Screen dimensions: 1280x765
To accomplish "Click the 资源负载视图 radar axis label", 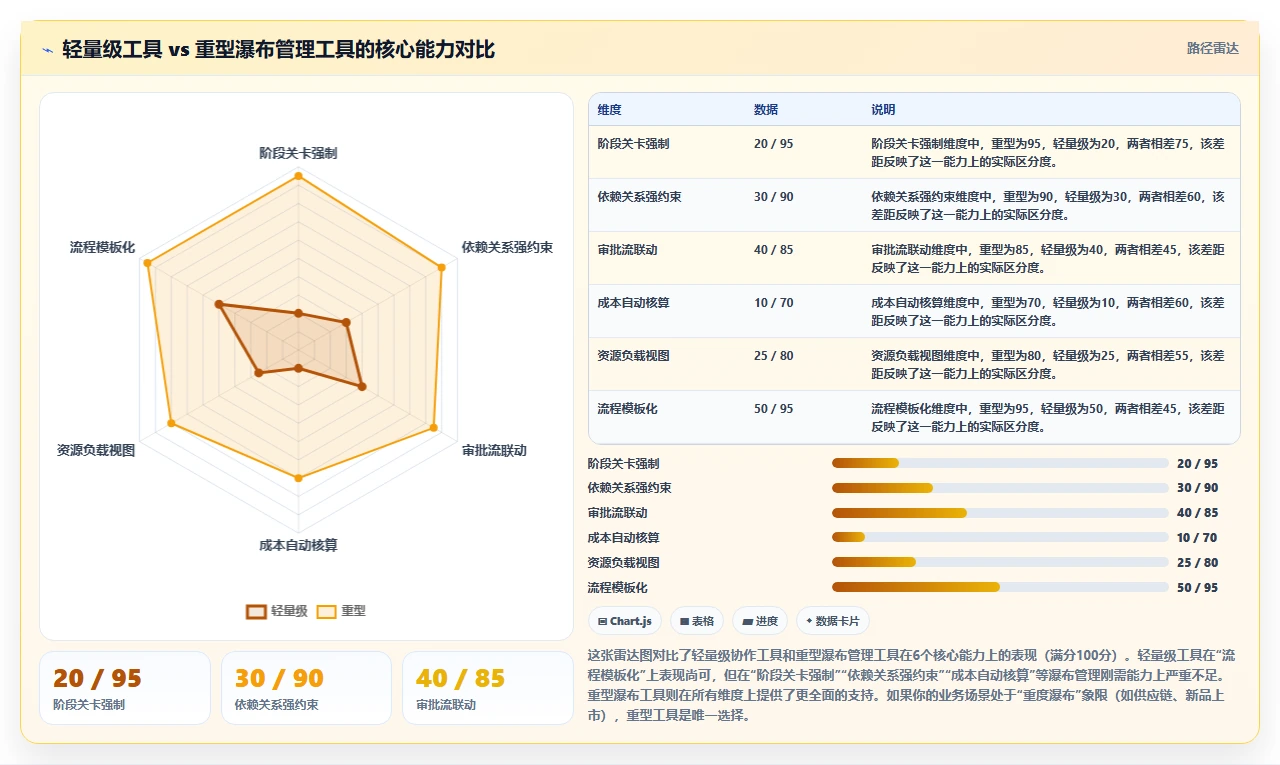I will tap(96, 451).
